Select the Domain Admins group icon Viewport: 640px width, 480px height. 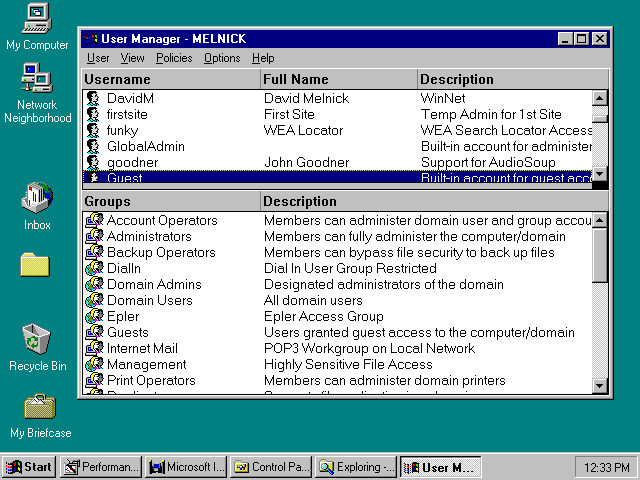point(94,284)
